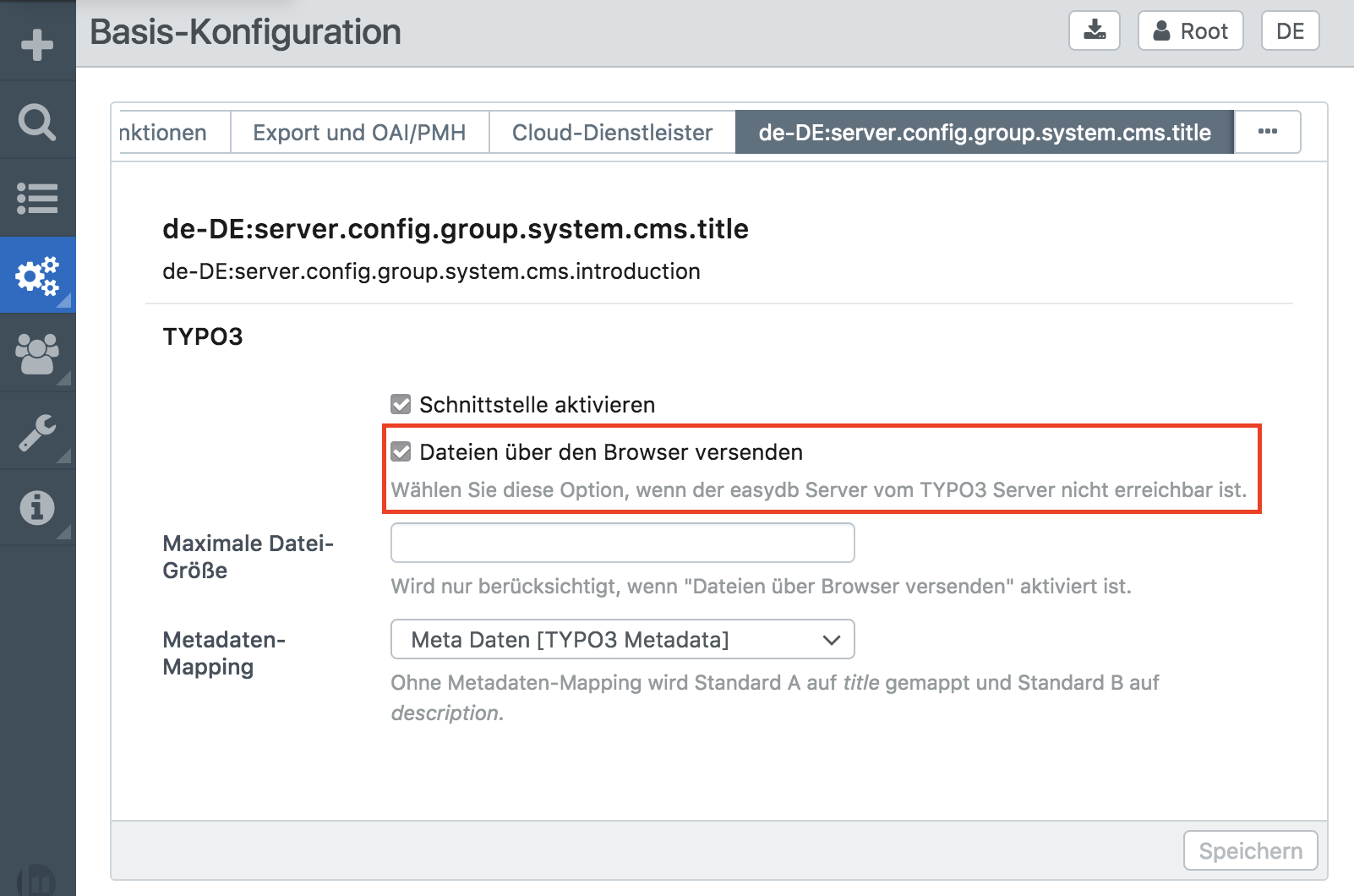Screen dimensions: 1354x896
Task: Toggle Schnittstelle aktivieren checkbox
Action: pos(401,405)
